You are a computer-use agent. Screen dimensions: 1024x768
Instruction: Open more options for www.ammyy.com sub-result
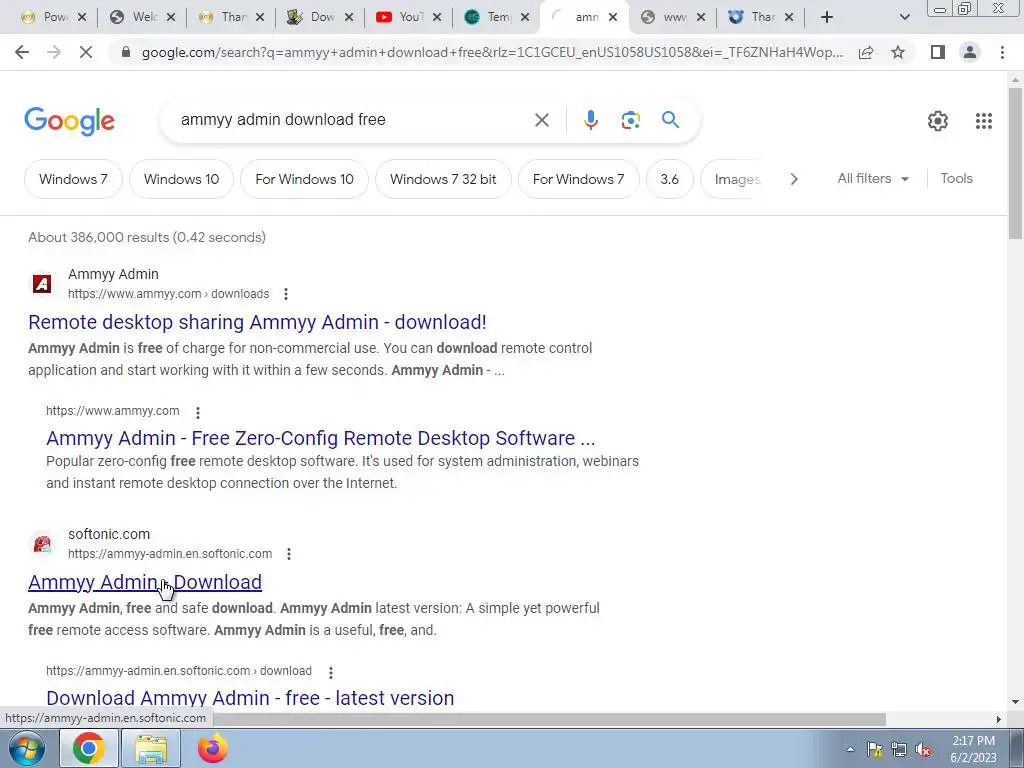pyautogui.click(x=198, y=412)
